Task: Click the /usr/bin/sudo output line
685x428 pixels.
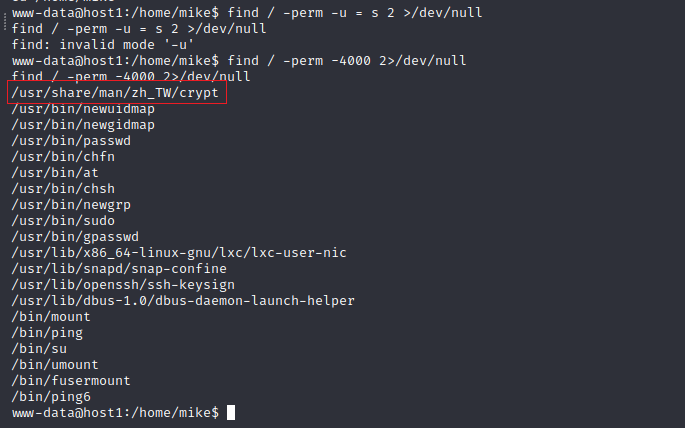Action: pos(64,221)
